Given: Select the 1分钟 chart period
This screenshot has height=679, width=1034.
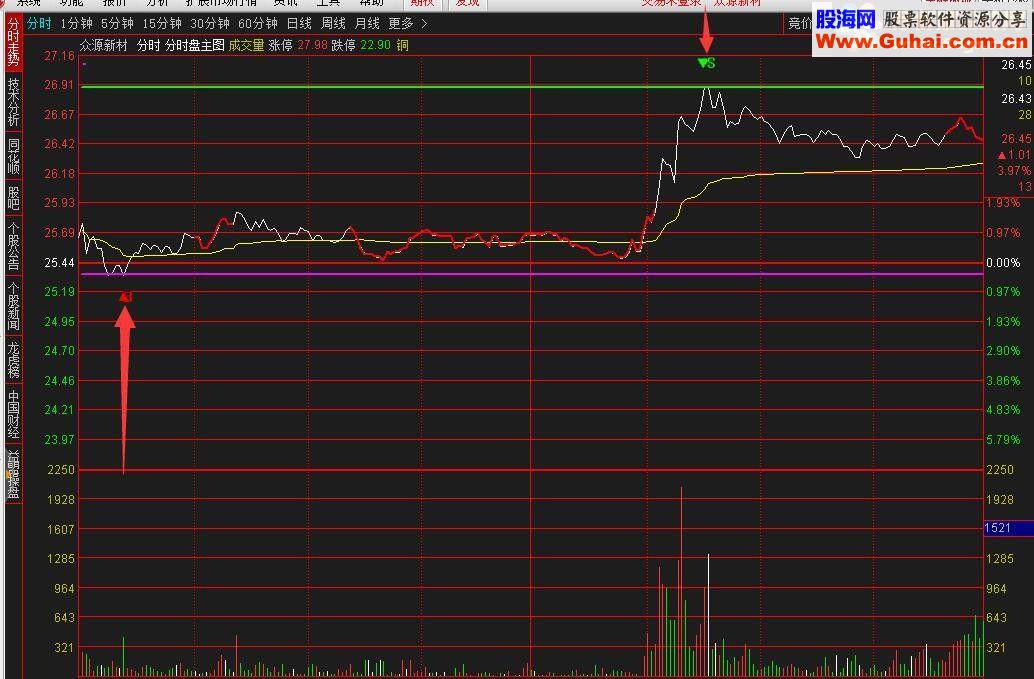Looking at the screenshot, I should [76, 24].
